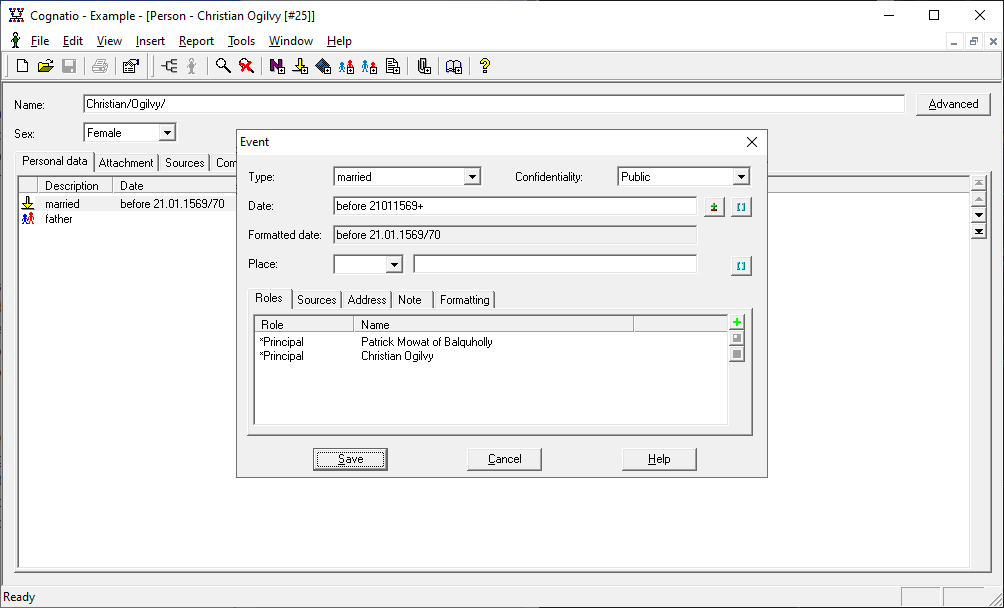Show the green pedigree tree icon
The height and width of the screenshot is (608, 1004).
click(170, 66)
